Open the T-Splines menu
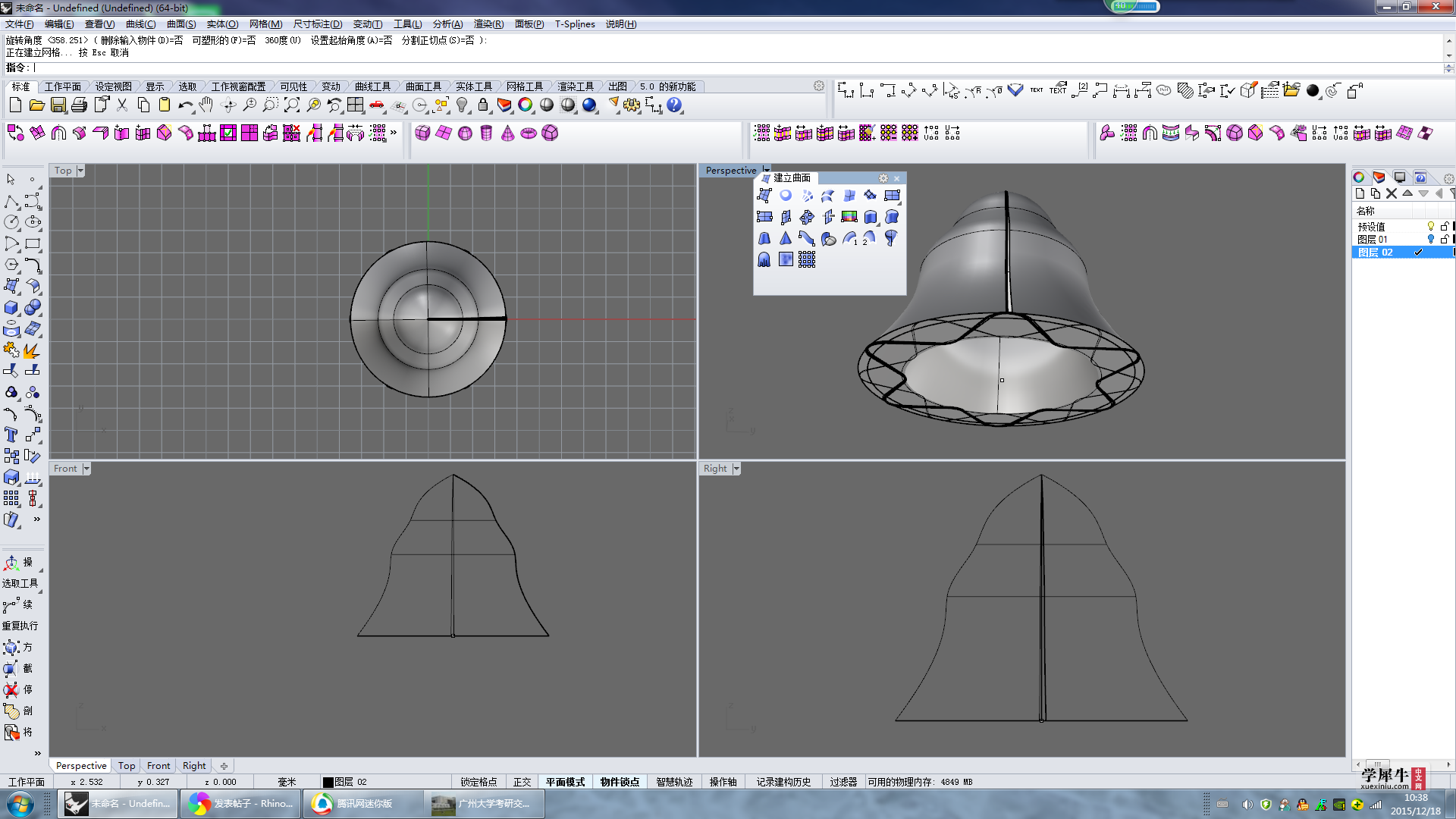The width and height of the screenshot is (1456, 819). pyautogui.click(x=575, y=24)
